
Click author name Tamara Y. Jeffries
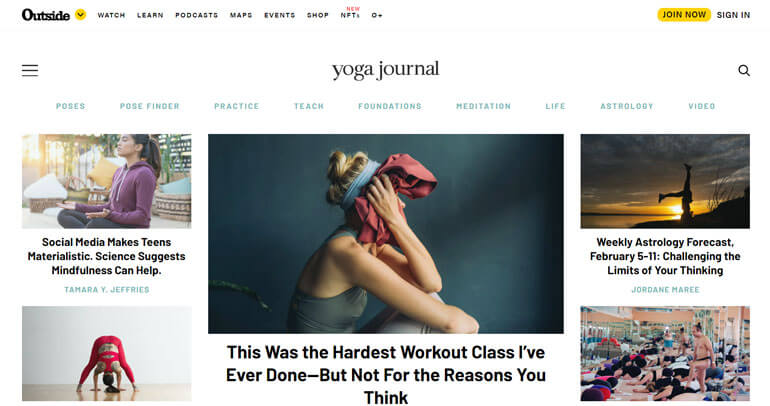[x=107, y=290]
